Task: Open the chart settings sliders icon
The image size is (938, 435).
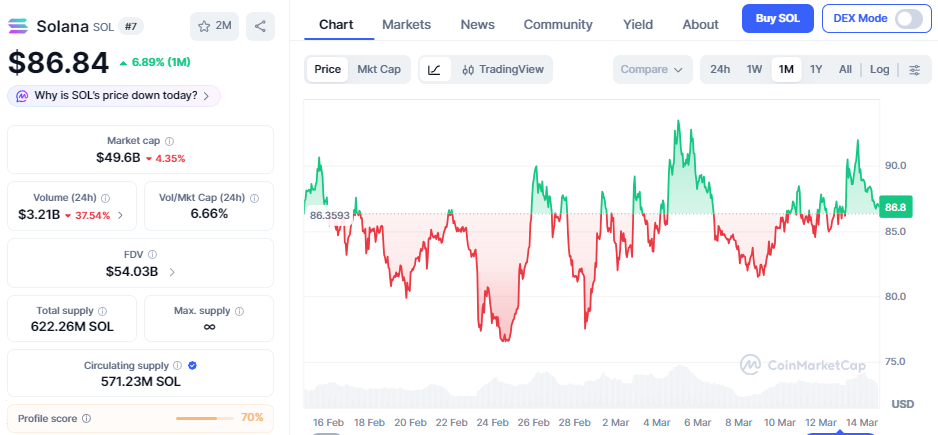Action: 914,69
